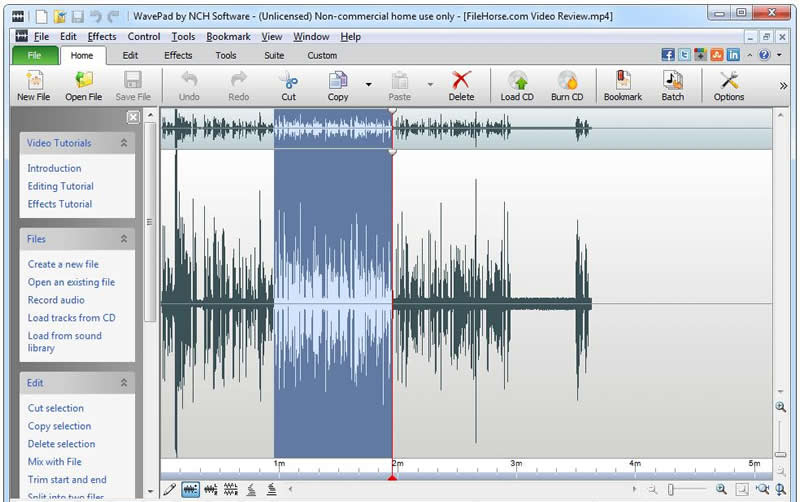The width and height of the screenshot is (800, 502).
Task: Collapse the Edit section
Action: click(x=124, y=383)
